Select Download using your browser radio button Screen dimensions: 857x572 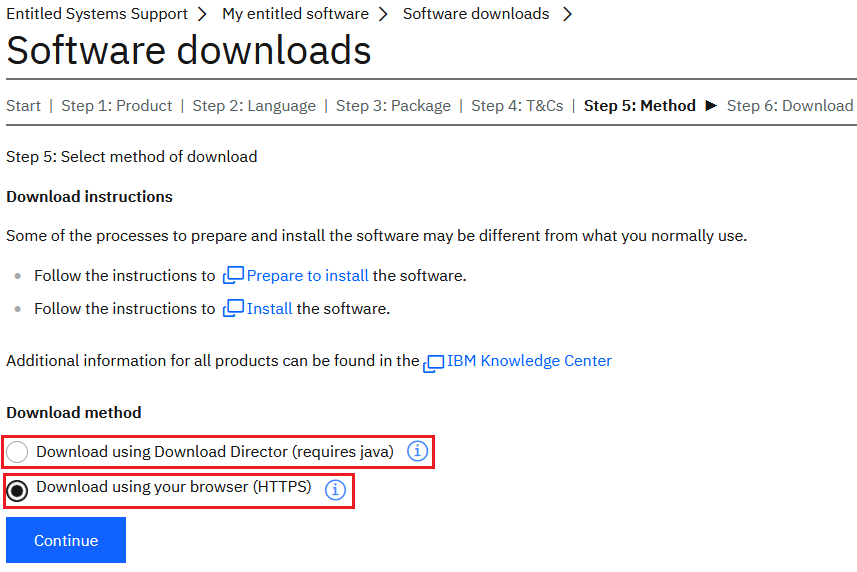click(18, 491)
